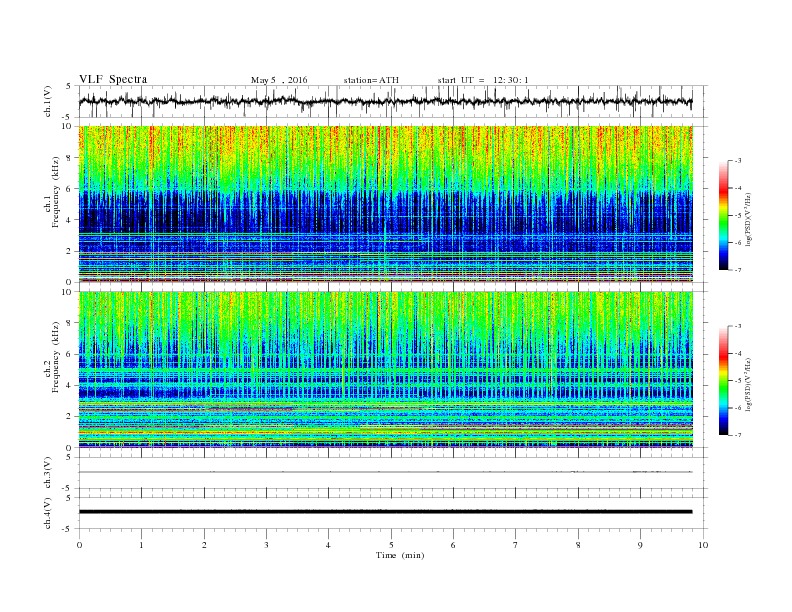Click the "1" tick on the time axis

tap(141, 545)
